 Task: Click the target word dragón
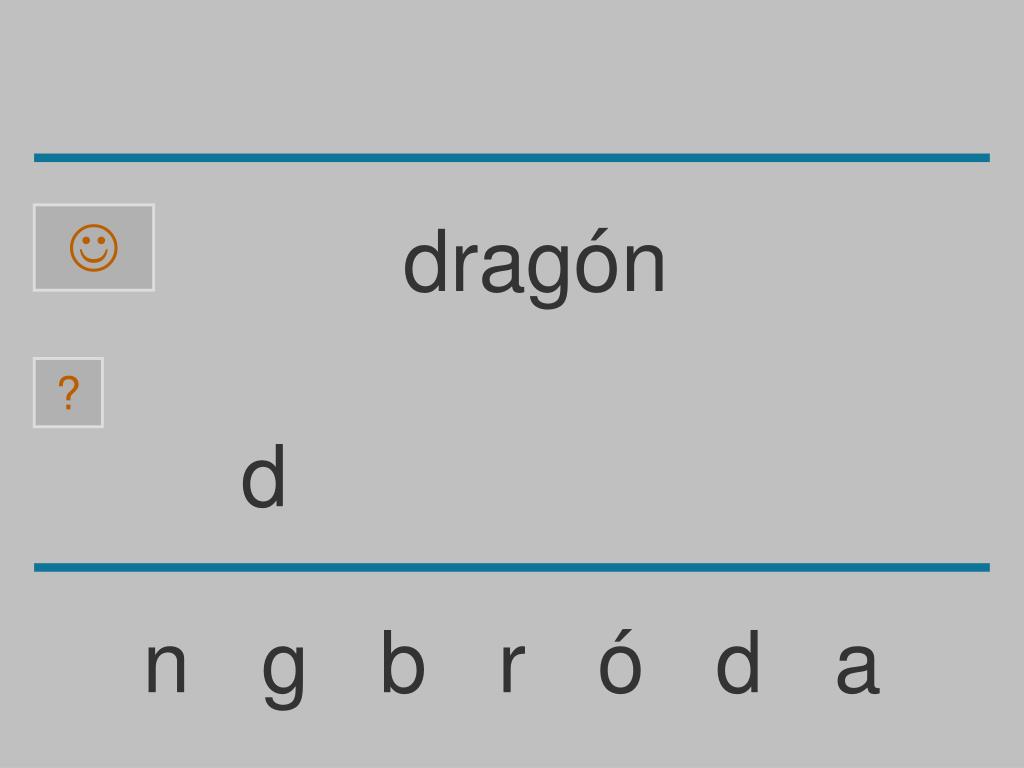point(534,265)
